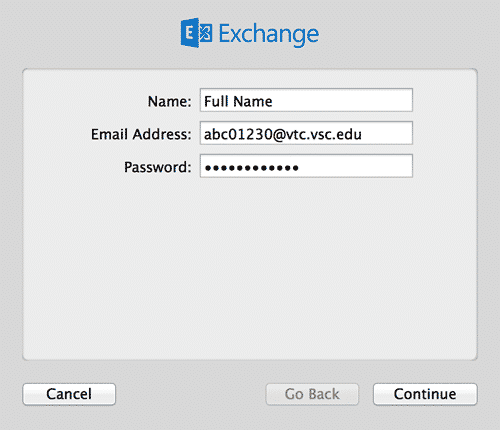This screenshot has height=430, width=500.
Task: Continue to the next setup step
Action: pyautogui.click(x=425, y=394)
